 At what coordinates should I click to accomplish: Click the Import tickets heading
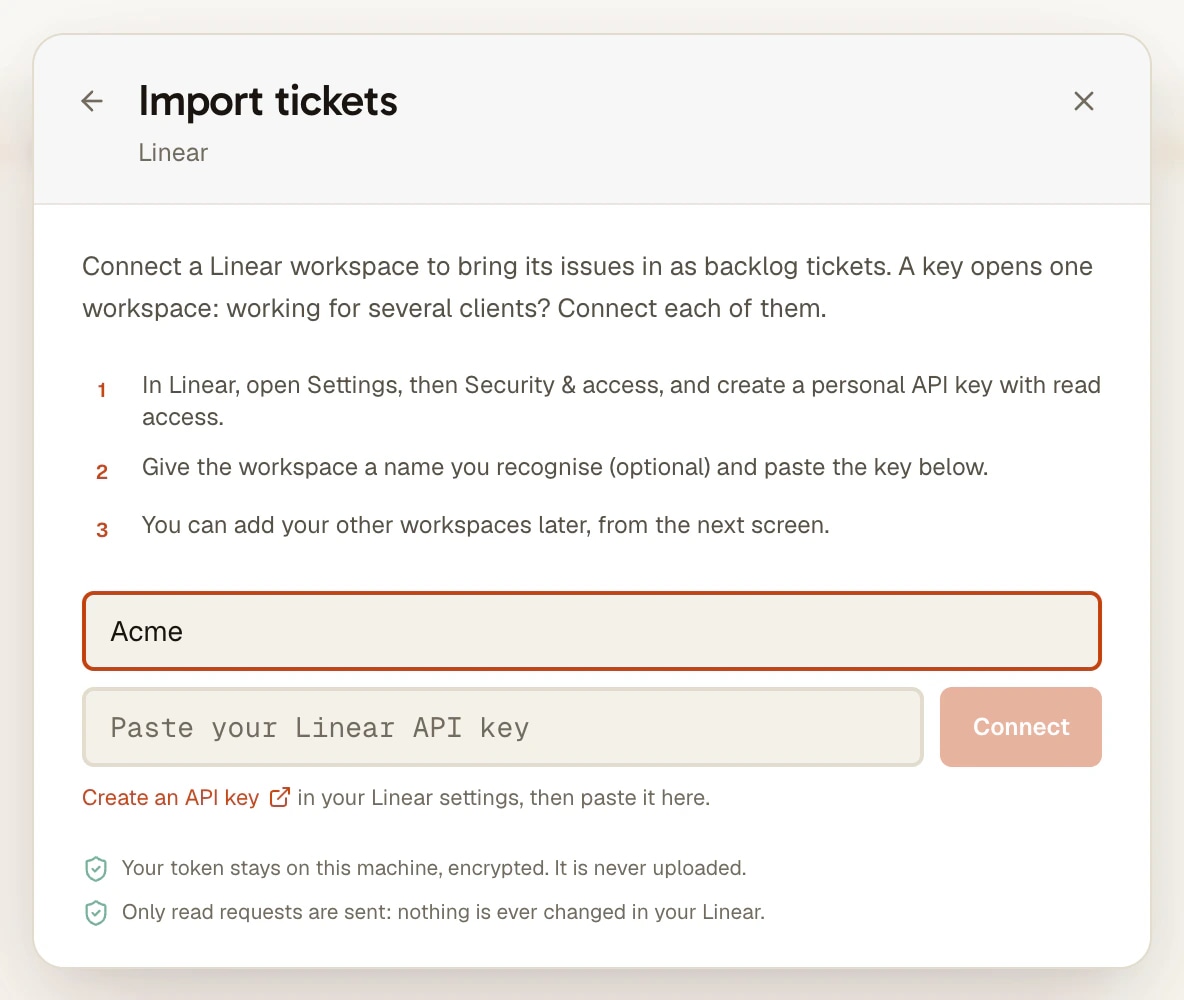tap(268, 101)
